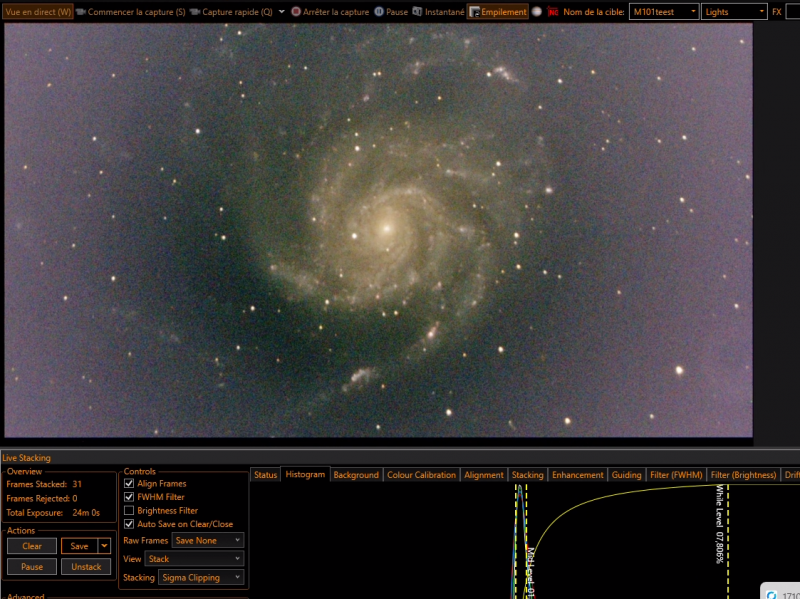The image size is (800, 599).
Task: Toggle the Empilement live stack tool
Action: [x=498, y=12]
